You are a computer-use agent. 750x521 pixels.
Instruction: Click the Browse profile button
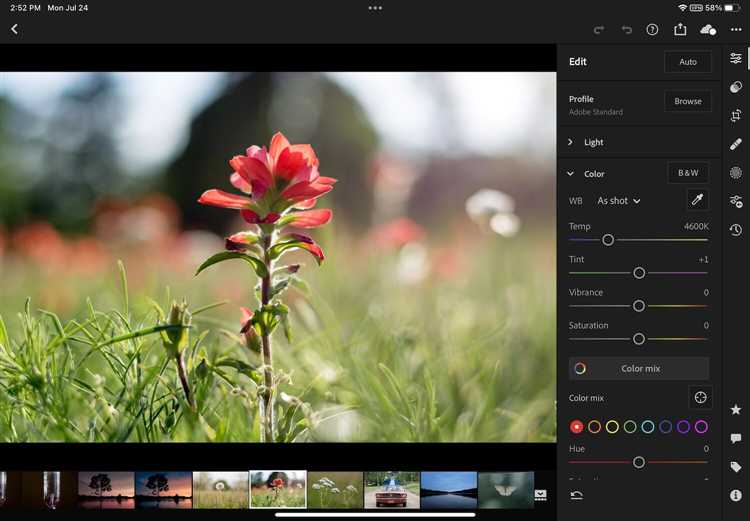[688, 101]
